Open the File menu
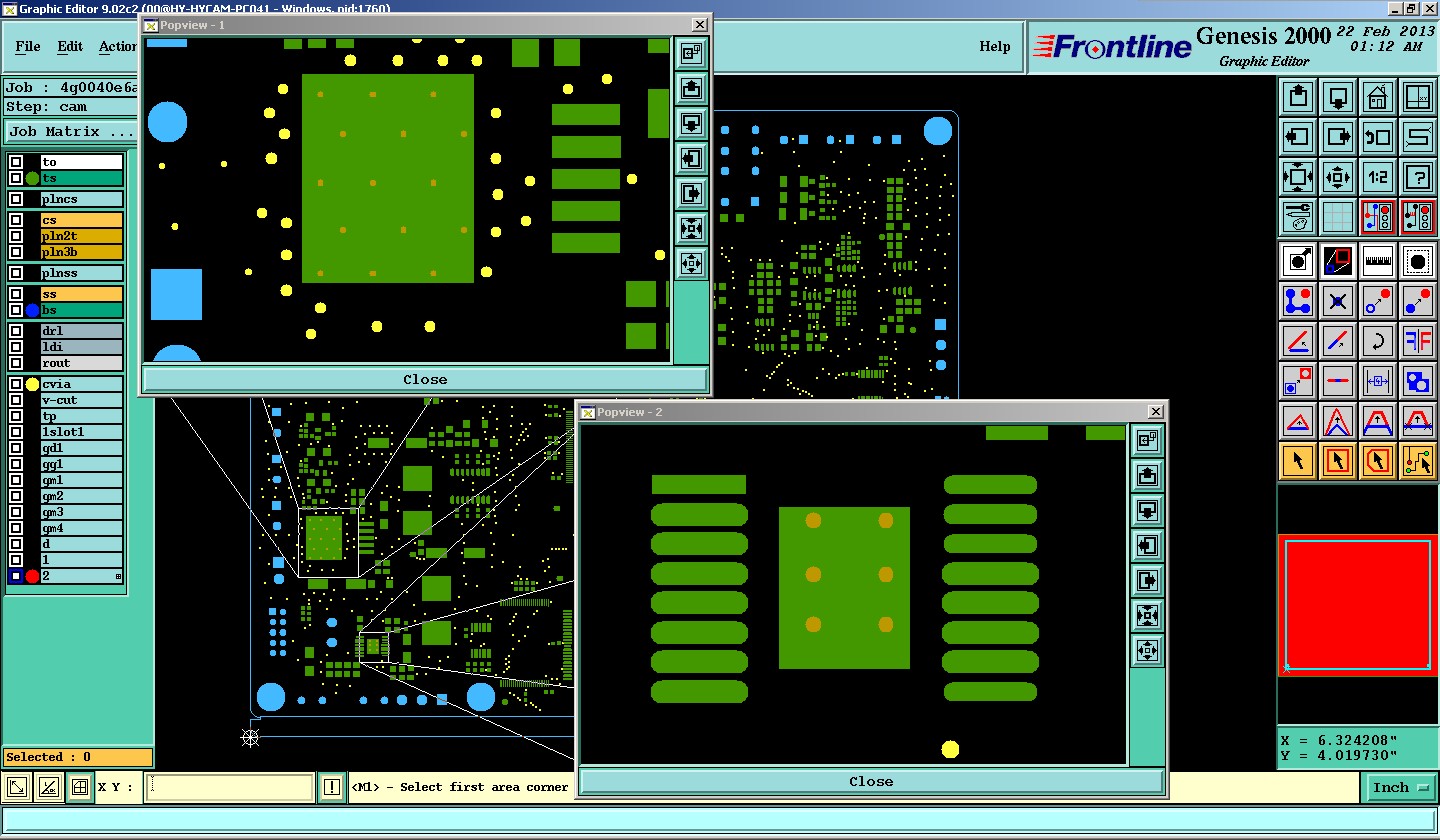This screenshot has width=1440, height=840. point(28,46)
